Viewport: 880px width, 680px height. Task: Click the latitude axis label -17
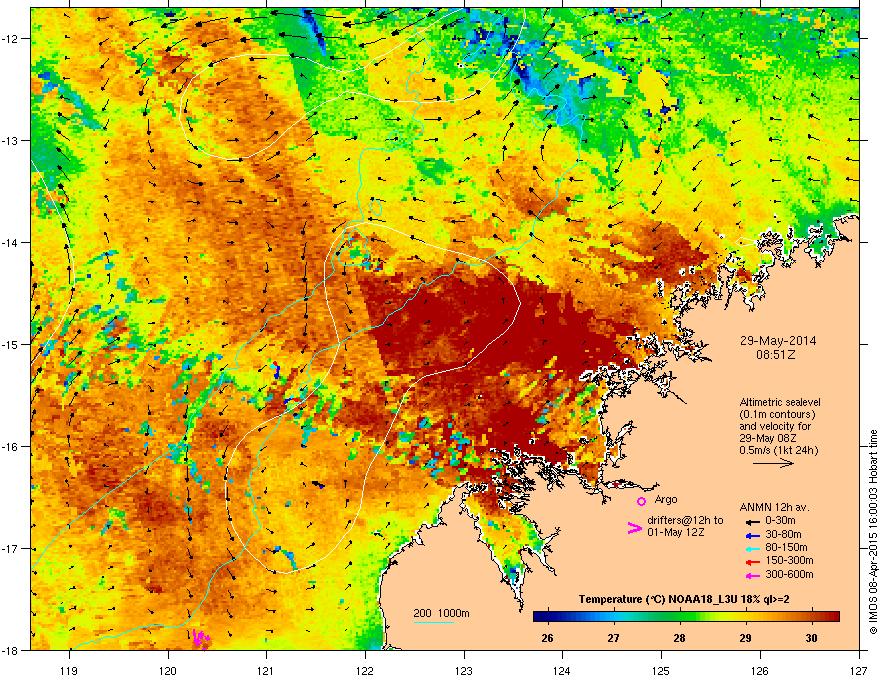tap(10, 549)
